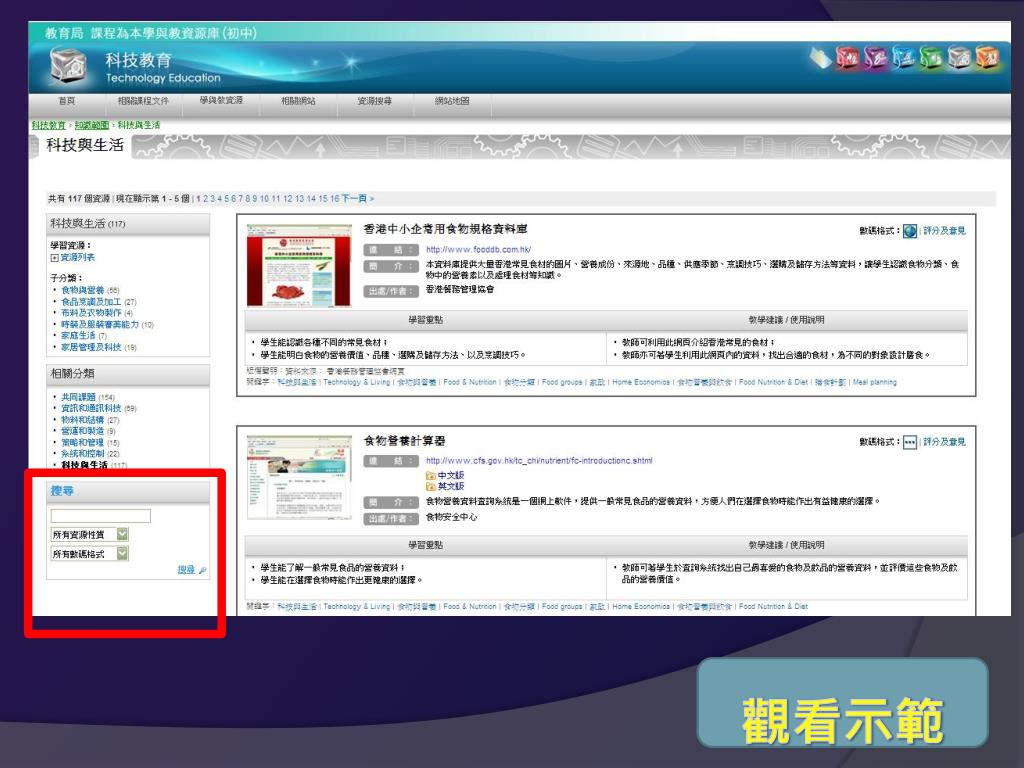Screen dimensions: 1024x768
Task: Click the digital format icon for 食物營養計算器
Action: pyautogui.click(x=910, y=442)
